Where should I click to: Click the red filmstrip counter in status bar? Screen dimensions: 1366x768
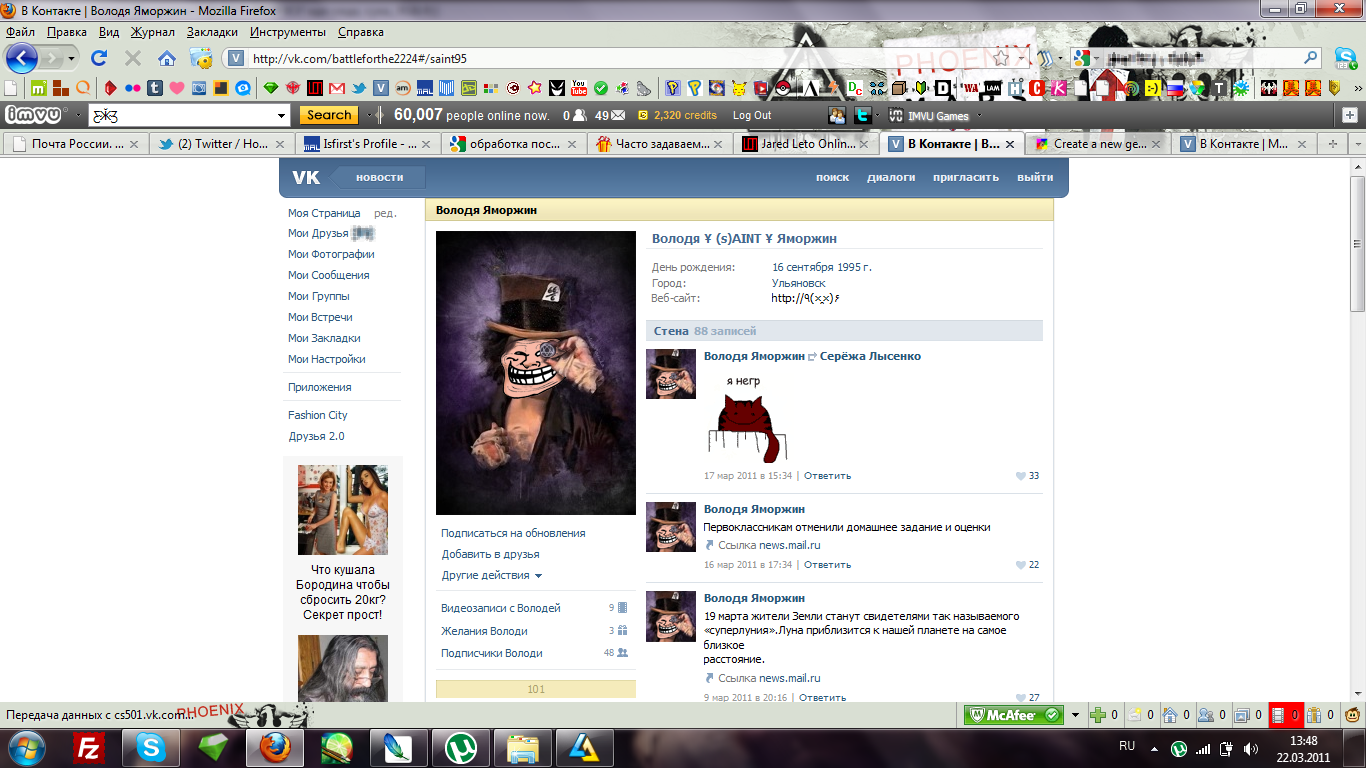coord(1284,715)
